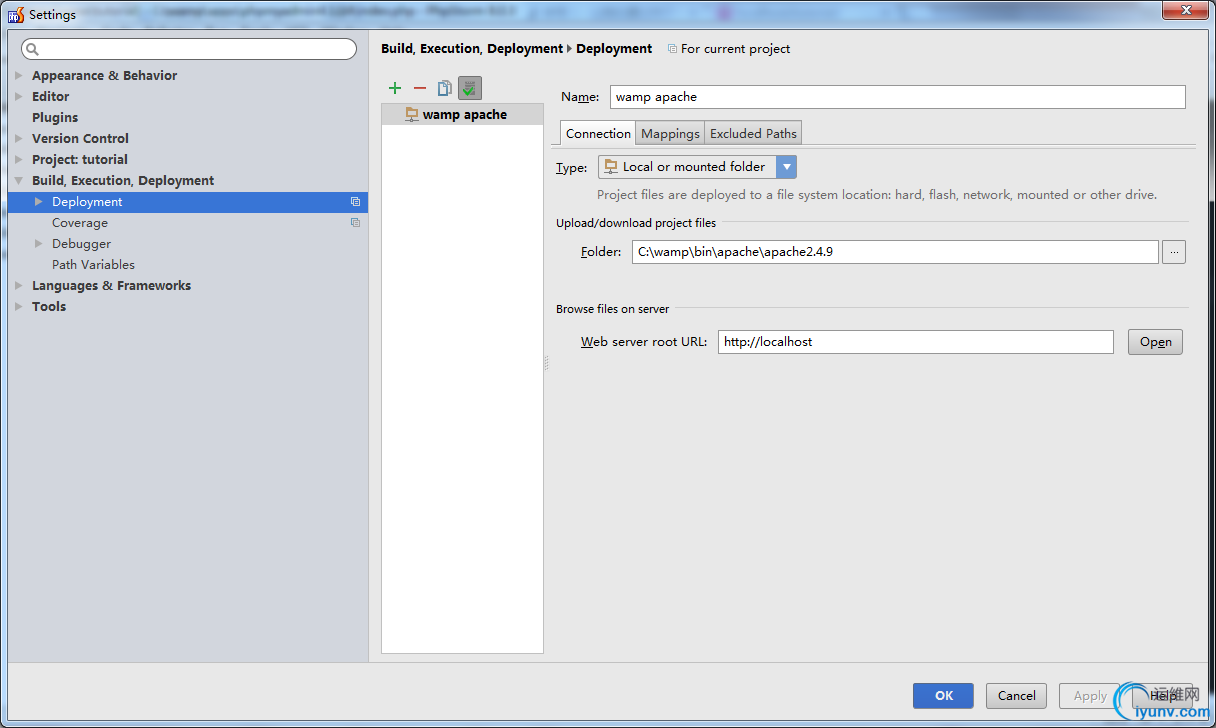Click Open next to web server URL
1216x728 pixels.
[x=1155, y=342]
